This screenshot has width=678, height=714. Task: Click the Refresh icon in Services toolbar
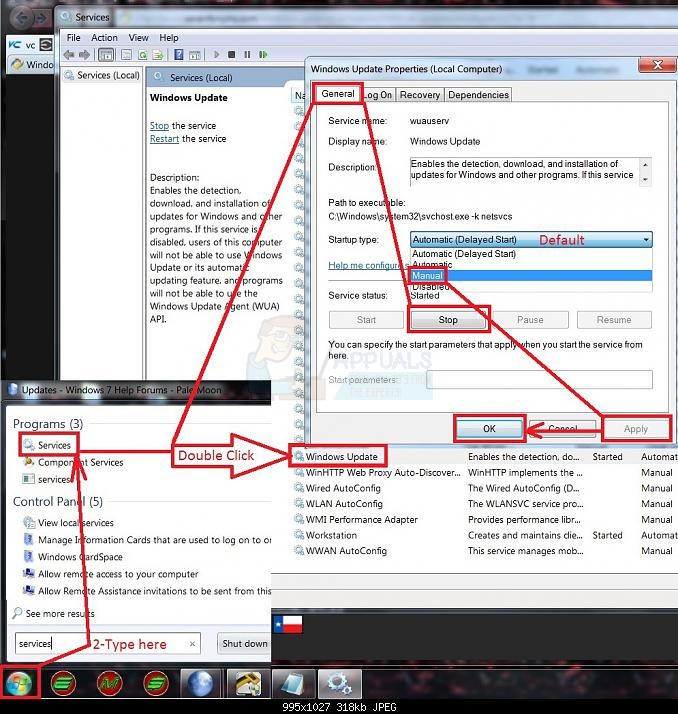pyautogui.click(x=143, y=55)
